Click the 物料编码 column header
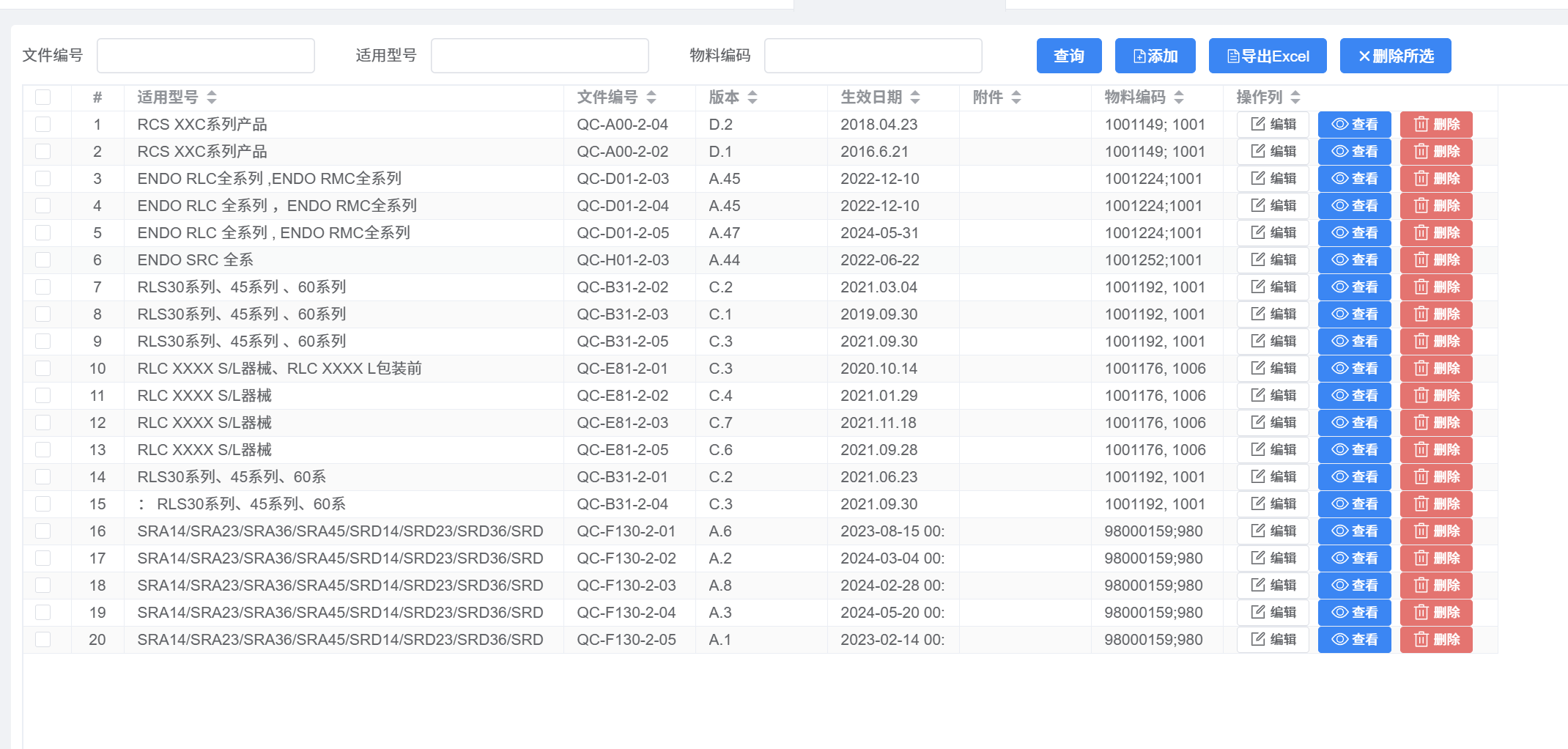 pyautogui.click(x=1135, y=97)
